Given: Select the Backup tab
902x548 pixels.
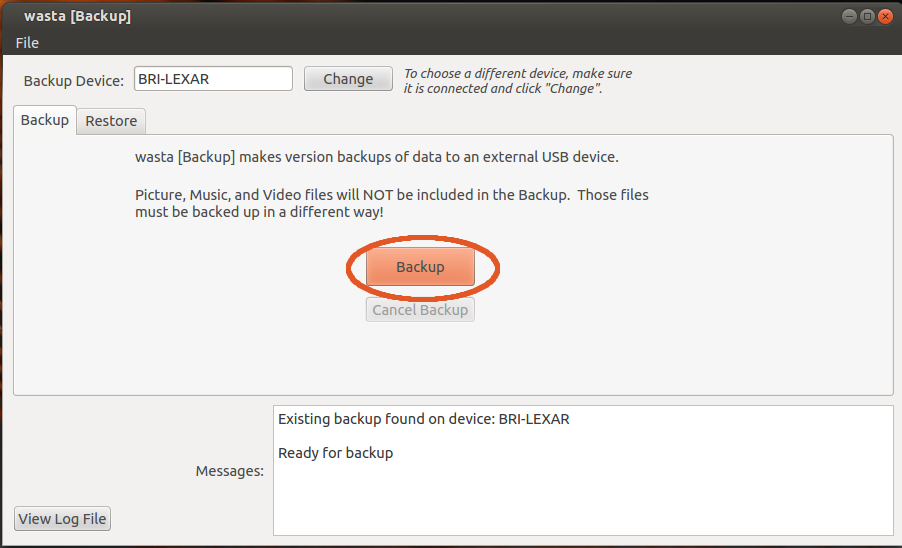Looking at the screenshot, I should 45,120.
